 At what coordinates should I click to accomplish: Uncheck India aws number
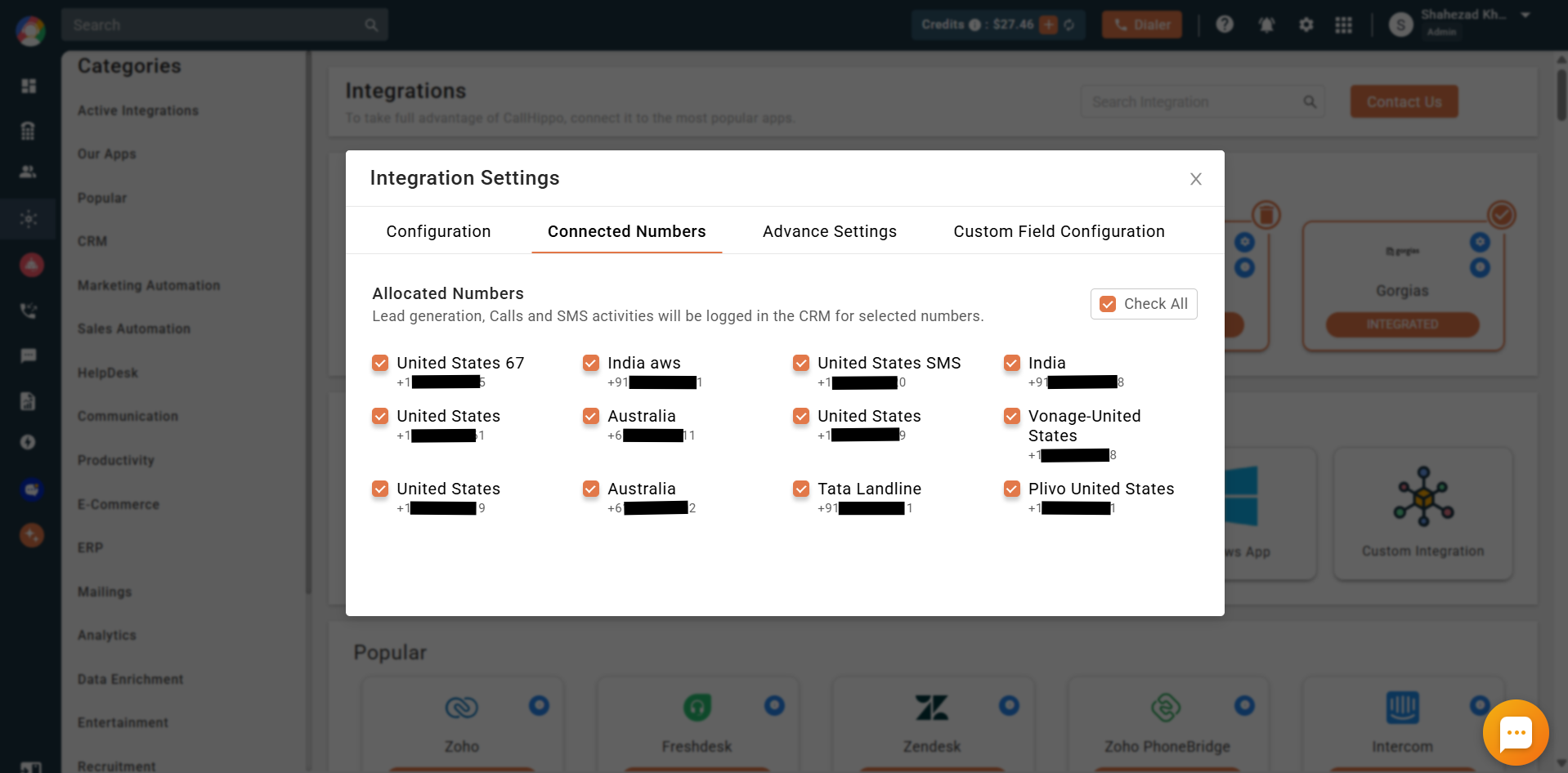pyautogui.click(x=591, y=363)
